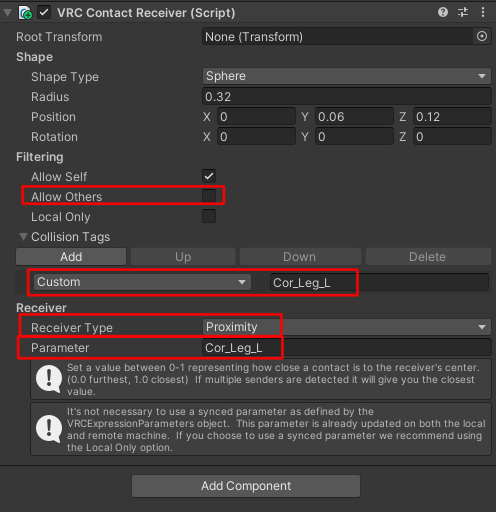Viewport: 496px width, 512px height.
Task: Click the Position Z field showing 0.12
Action: [452, 117]
